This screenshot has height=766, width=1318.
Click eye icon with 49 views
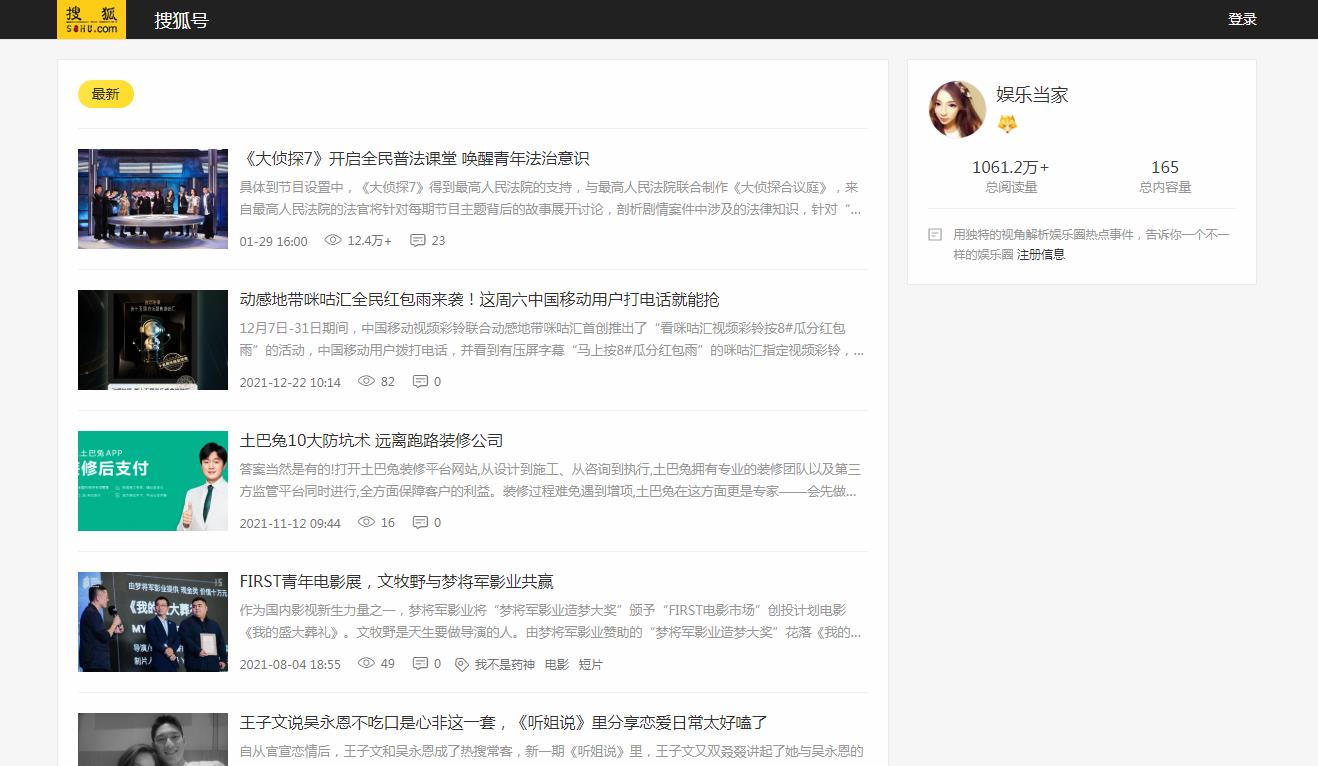tap(366, 663)
